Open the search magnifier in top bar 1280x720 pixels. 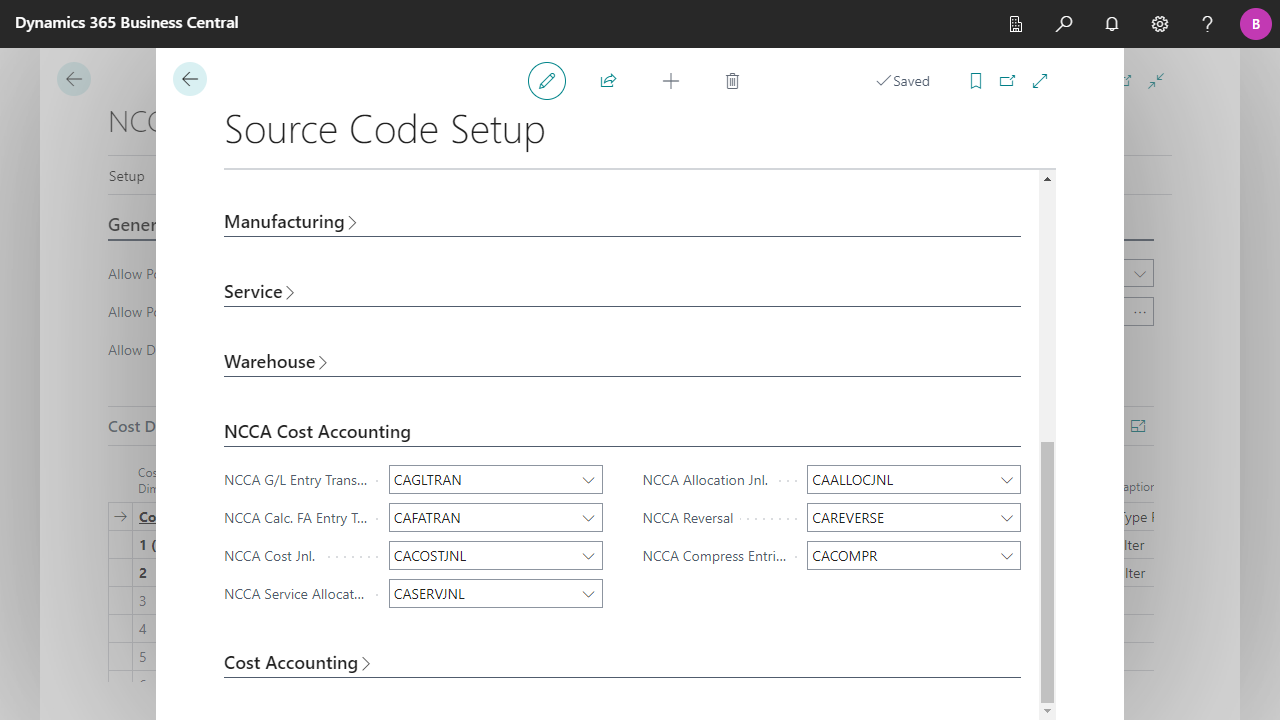click(1064, 24)
